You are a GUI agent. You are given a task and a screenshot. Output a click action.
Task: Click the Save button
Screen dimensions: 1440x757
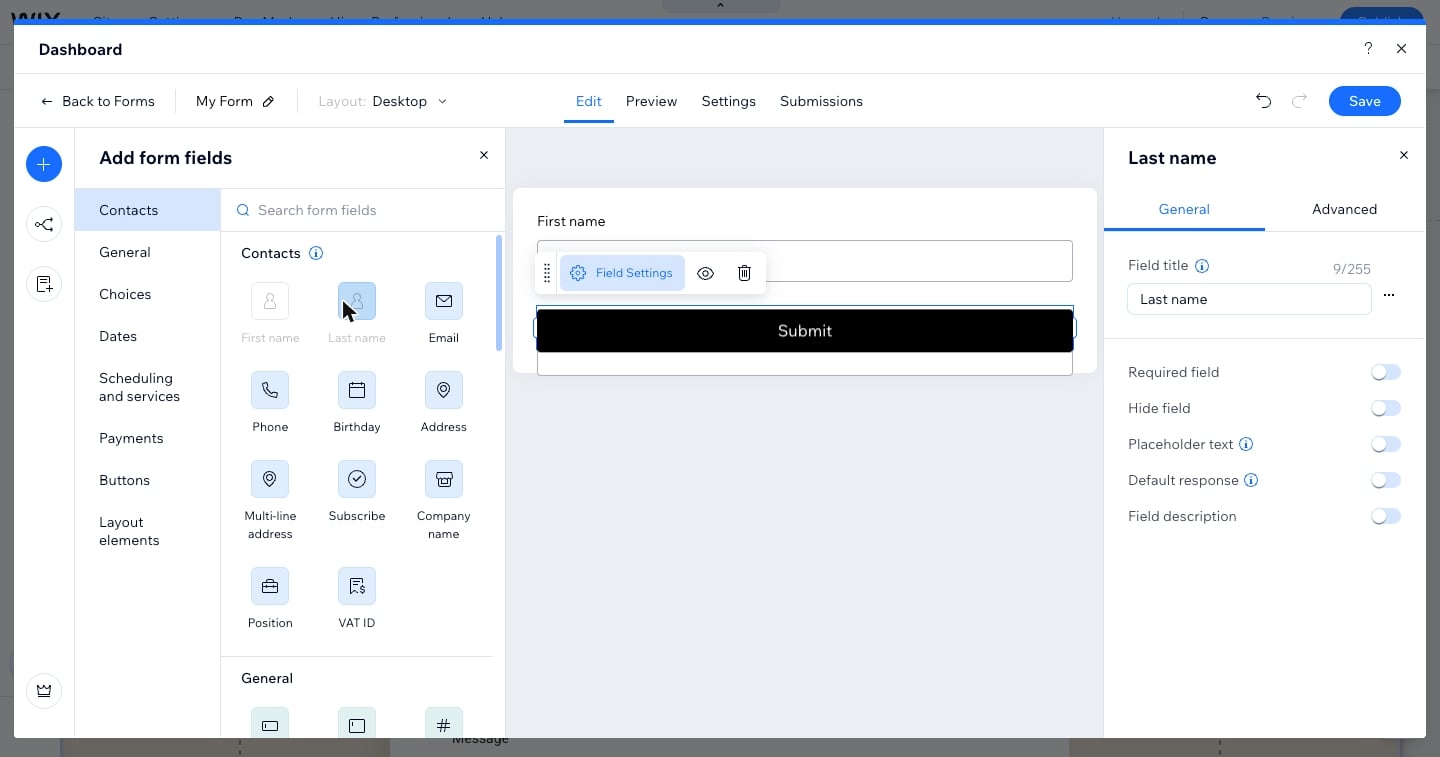click(x=1364, y=101)
